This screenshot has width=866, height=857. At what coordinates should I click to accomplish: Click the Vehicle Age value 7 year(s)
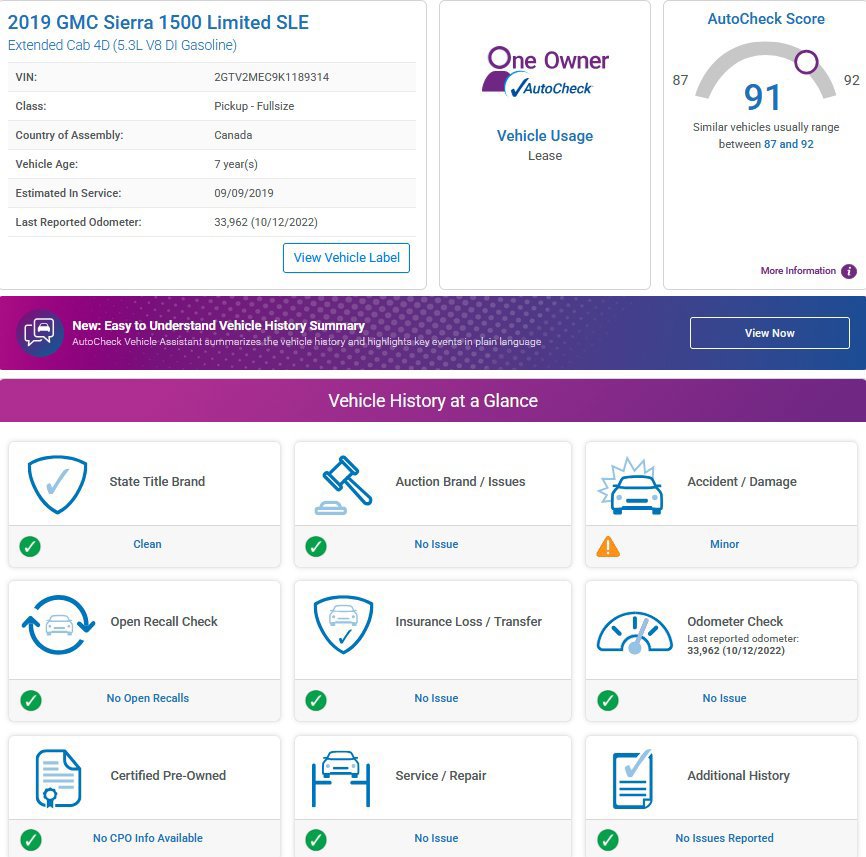pos(236,164)
